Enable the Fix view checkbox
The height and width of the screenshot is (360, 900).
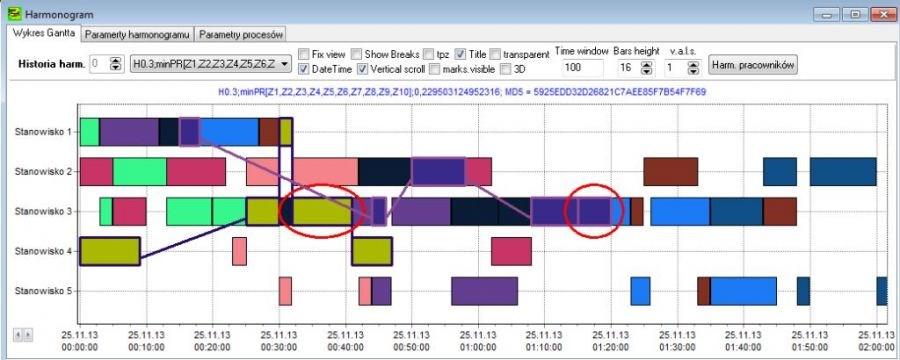(304, 55)
